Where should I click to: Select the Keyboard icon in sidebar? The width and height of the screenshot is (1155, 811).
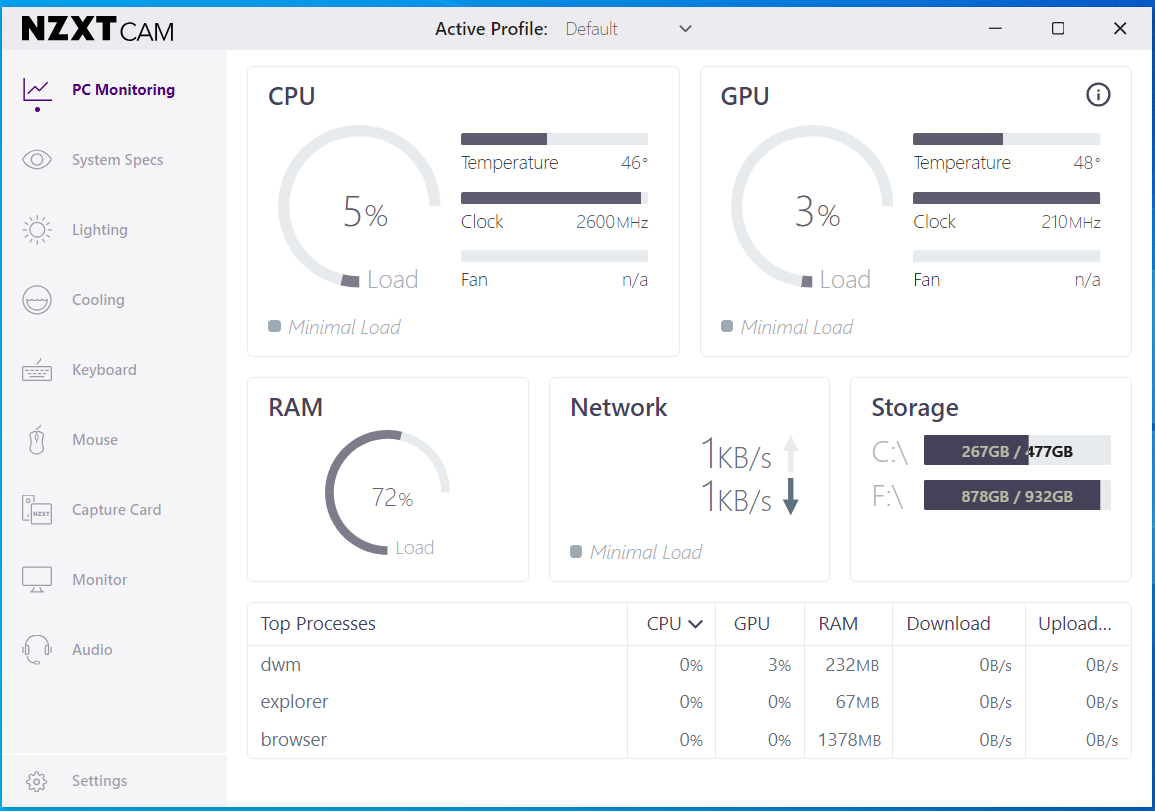point(37,370)
